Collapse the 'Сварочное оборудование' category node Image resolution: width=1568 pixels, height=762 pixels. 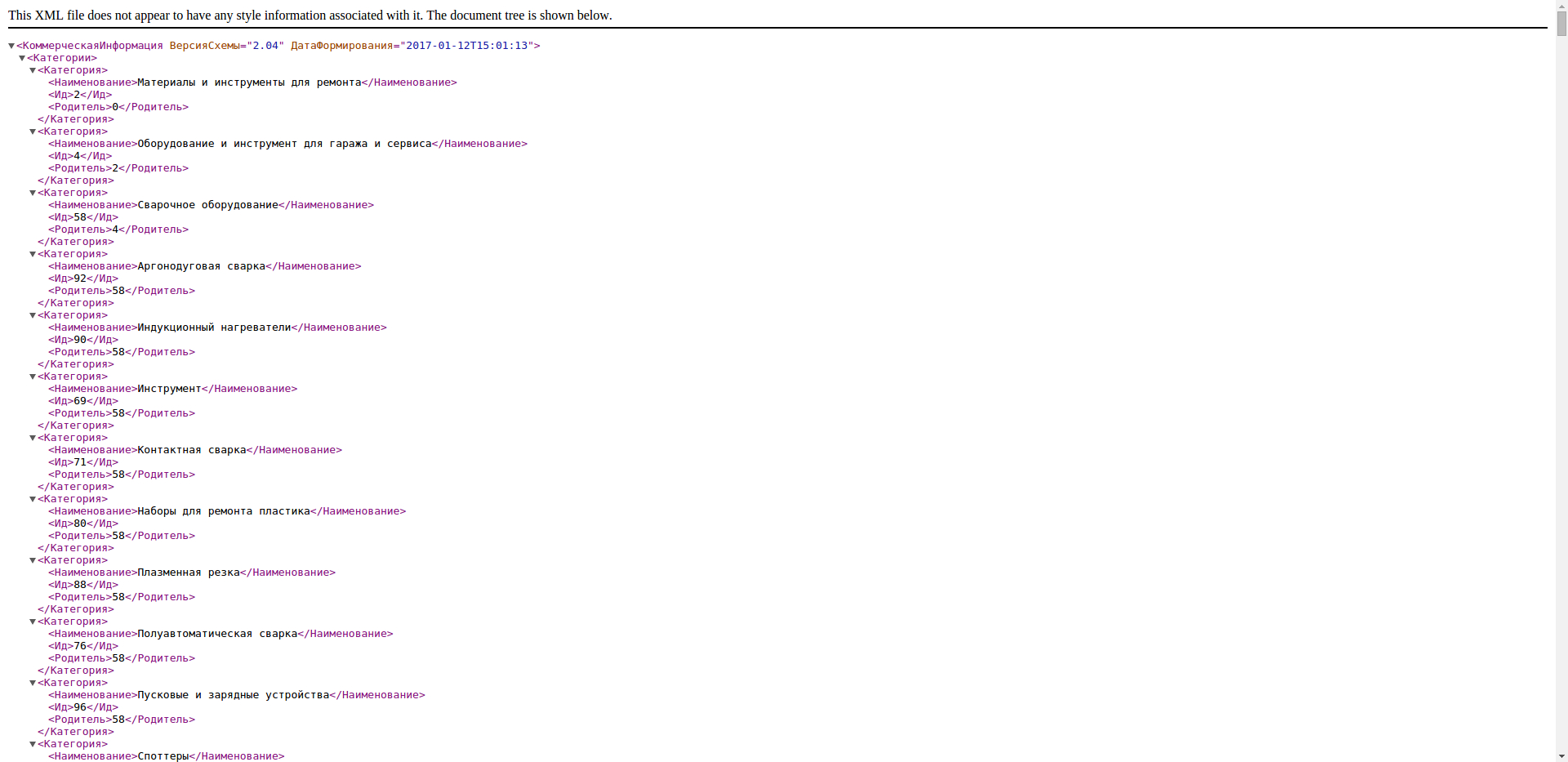coord(33,193)
